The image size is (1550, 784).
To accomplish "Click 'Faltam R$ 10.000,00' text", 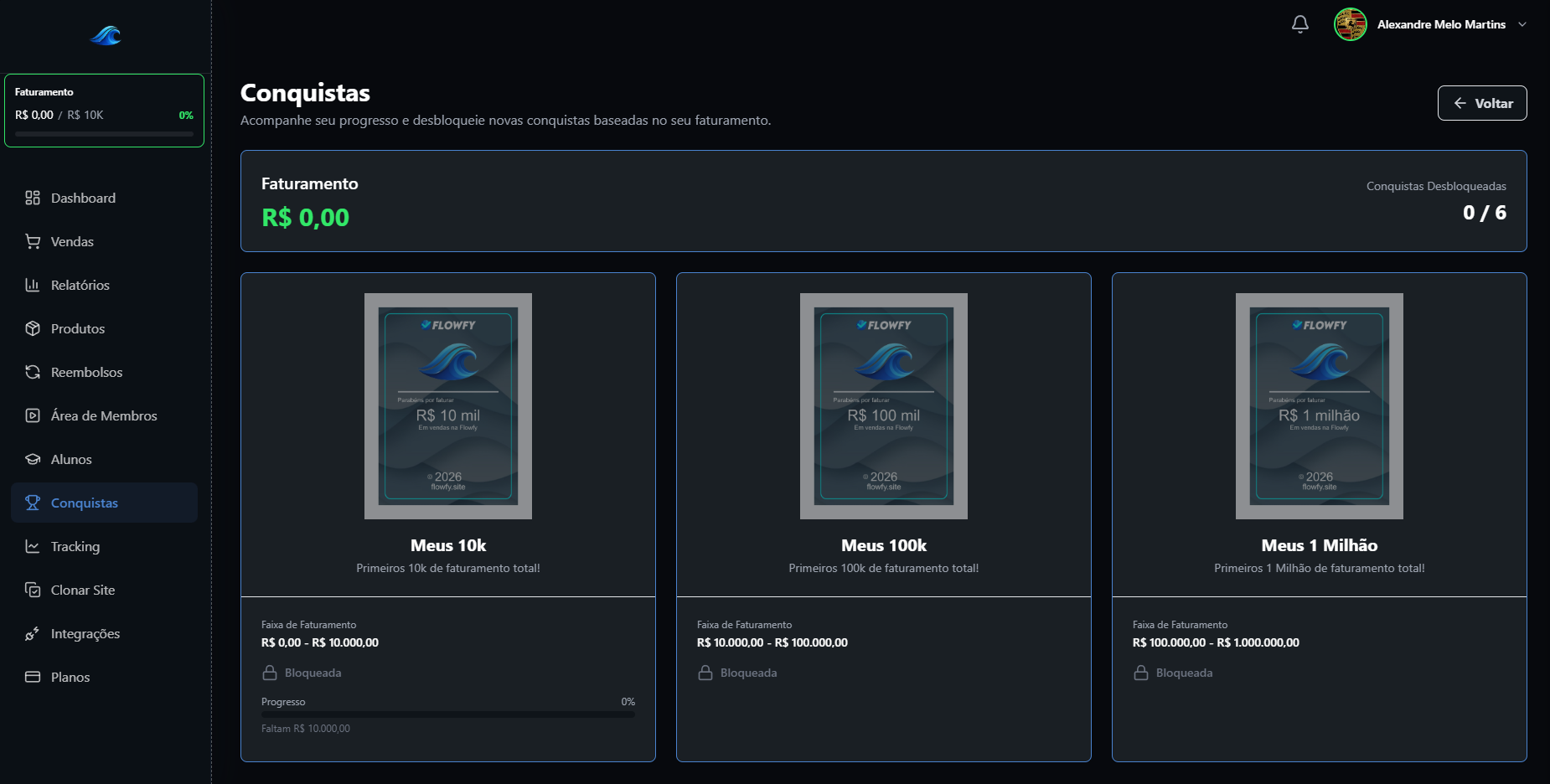I will coord(306,729).
